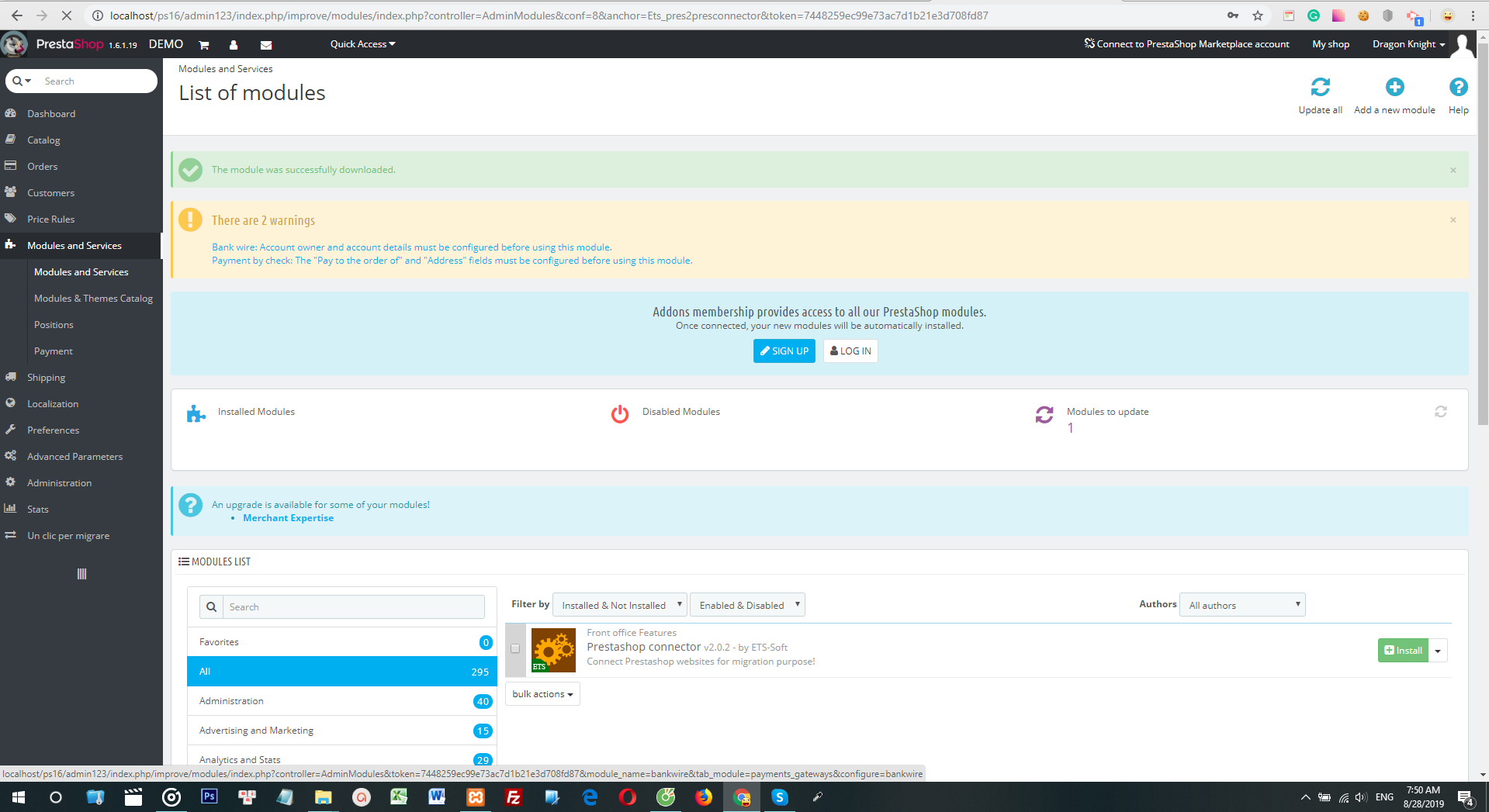Open the customers person icon in header
Image resolution: width=1489 pixels, height=812 pixels.
(x=234, y=45)
